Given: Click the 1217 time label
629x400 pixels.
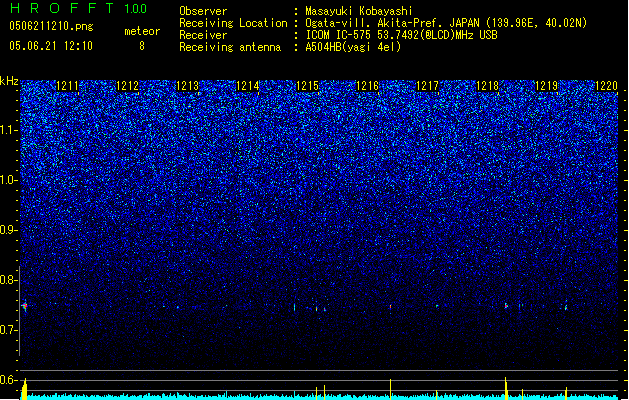Looking at the screenshot, I should tap(427, 86).
